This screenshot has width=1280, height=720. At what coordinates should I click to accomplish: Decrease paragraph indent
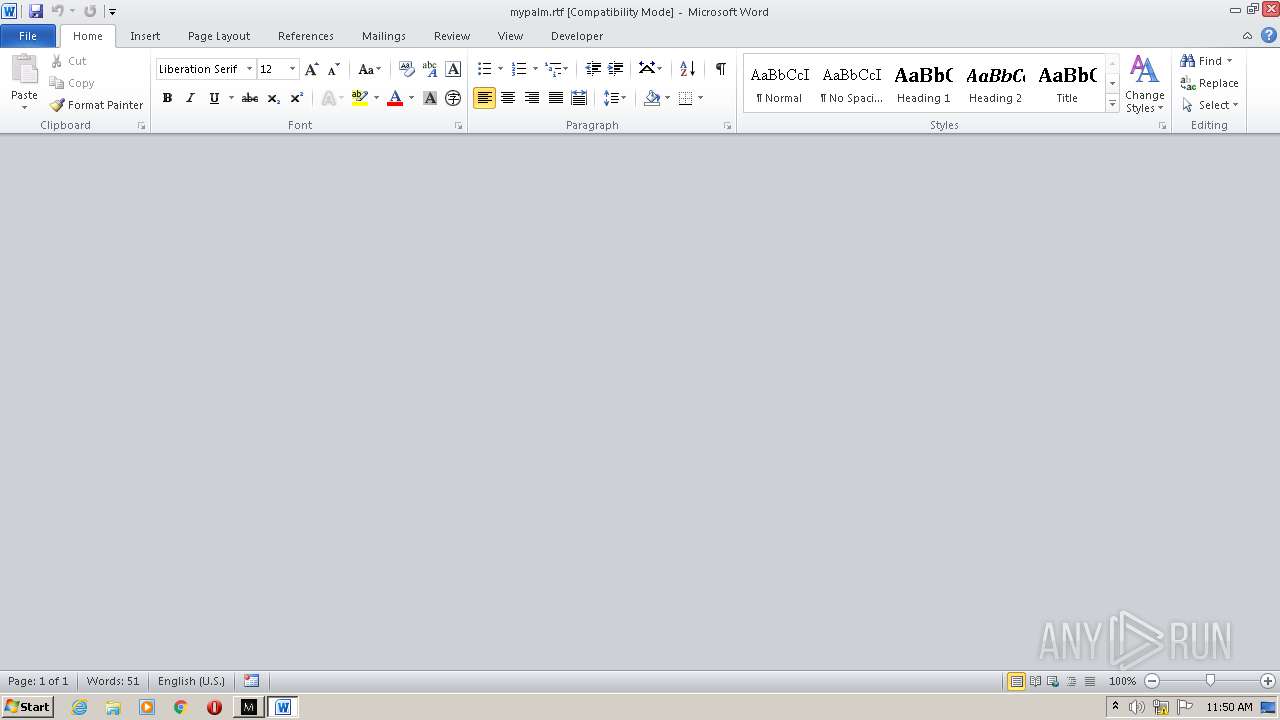click(x=593, y=69)
